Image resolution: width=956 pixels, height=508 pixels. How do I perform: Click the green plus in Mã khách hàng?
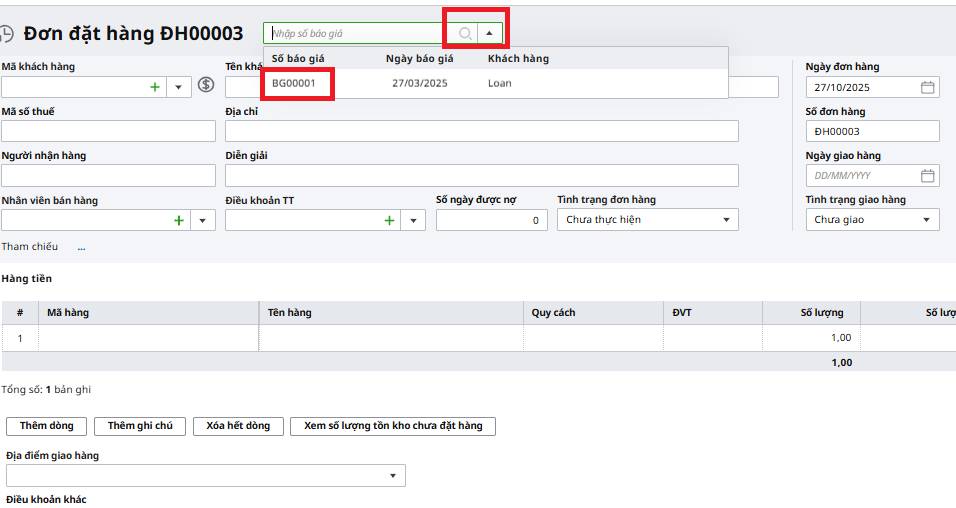point(155,87)
